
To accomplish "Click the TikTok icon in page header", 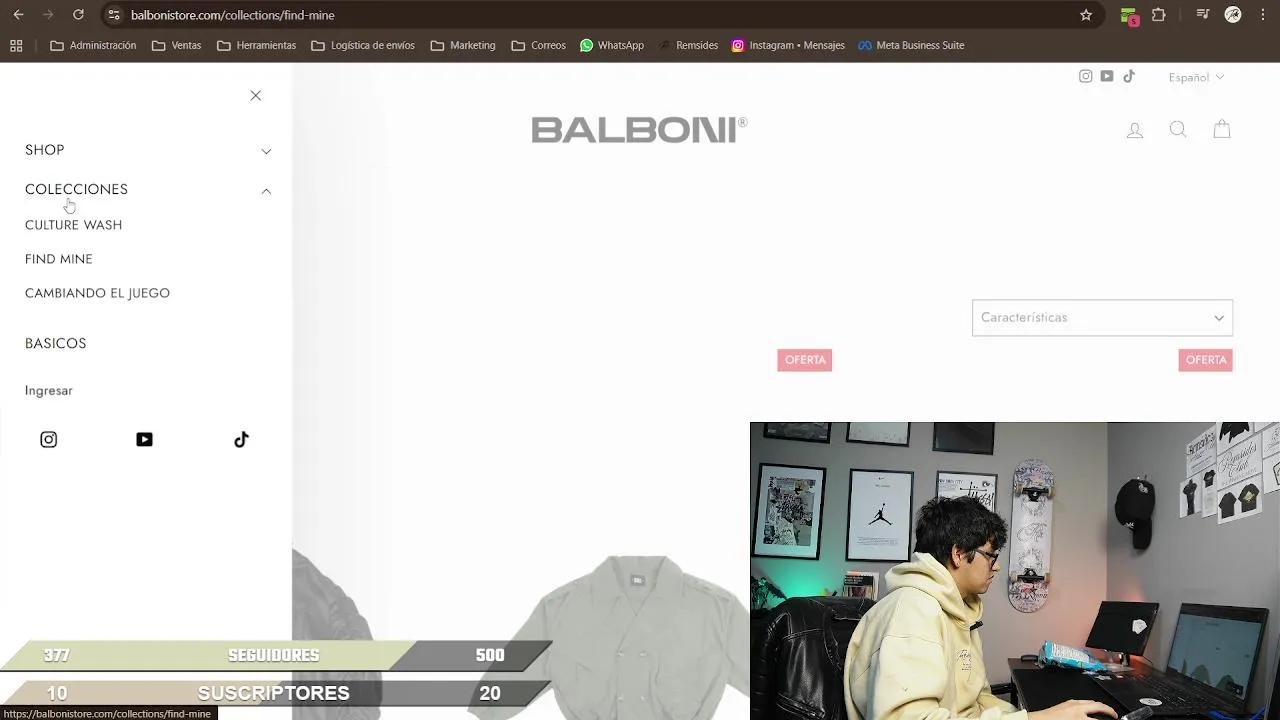I will pyautogui.click(x=1129, y=77).
